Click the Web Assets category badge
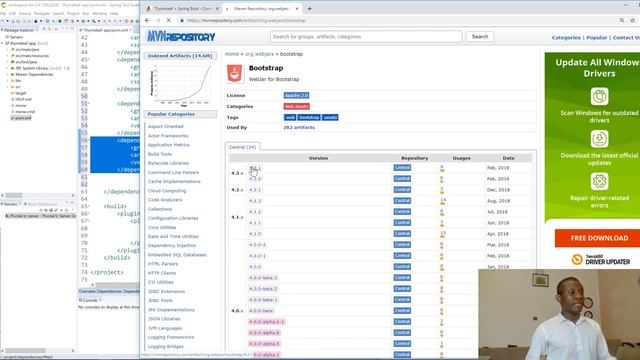640x360 pixels. point(296,107)
